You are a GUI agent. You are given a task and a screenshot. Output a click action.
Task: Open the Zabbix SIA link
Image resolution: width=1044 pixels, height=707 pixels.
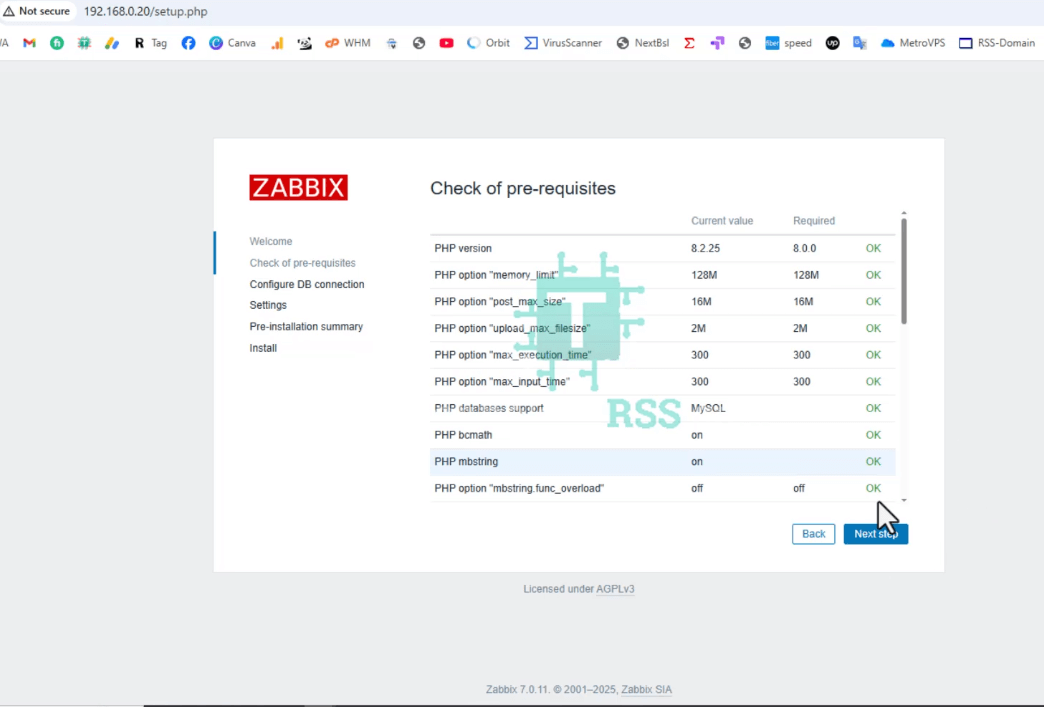(647, 690)
